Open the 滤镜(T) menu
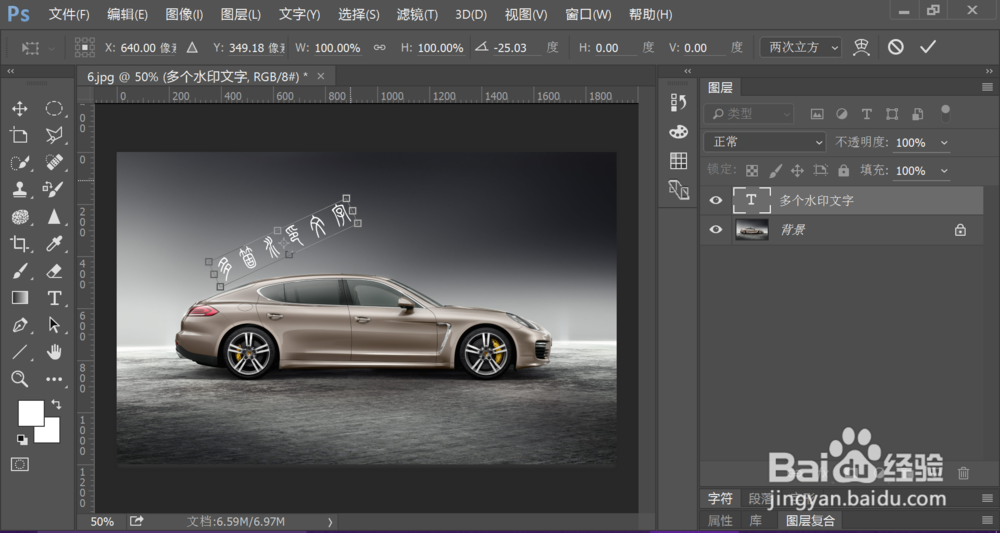 (x=417, y=14)
